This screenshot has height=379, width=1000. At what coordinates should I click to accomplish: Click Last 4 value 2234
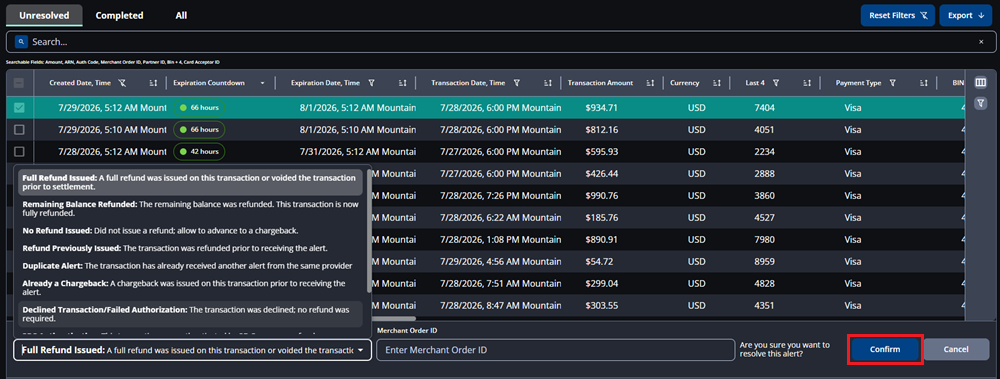click(764, 152)
